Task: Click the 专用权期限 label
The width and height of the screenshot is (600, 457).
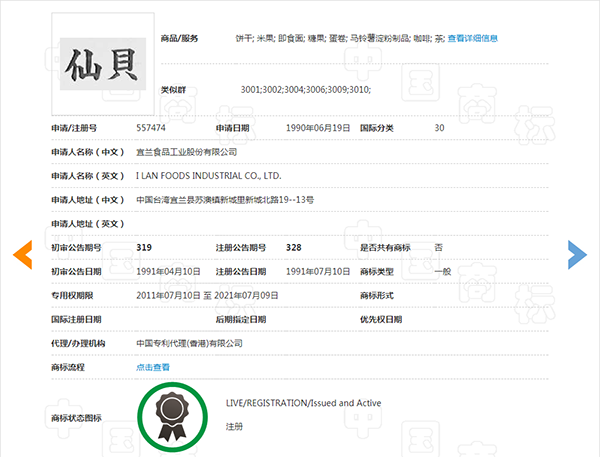Action: [x=72, y=295]
